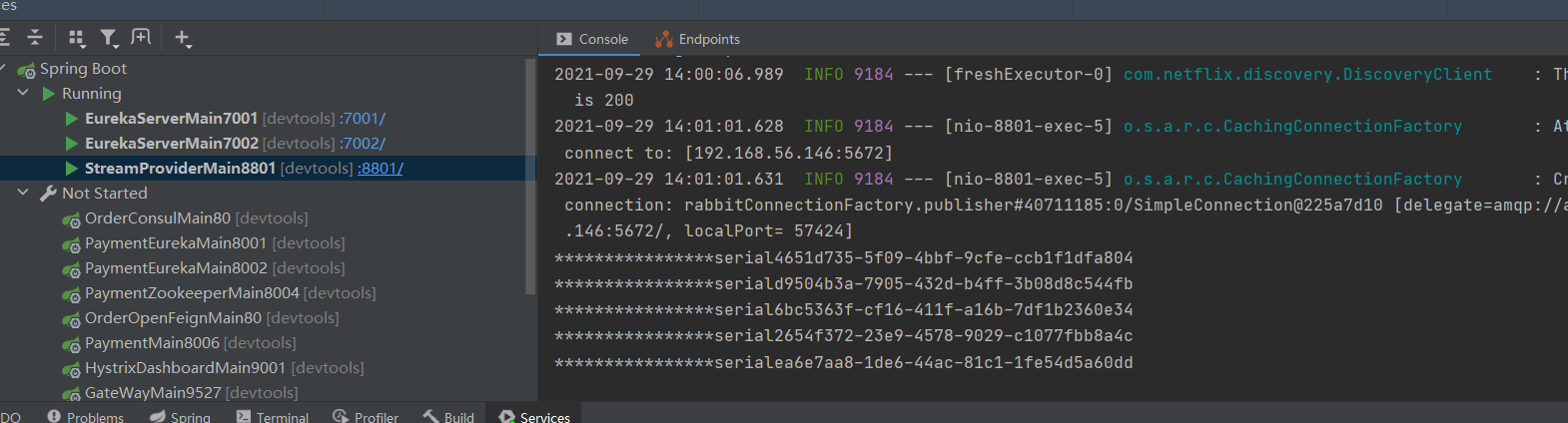The image size is (1568, 423).
Task: Open the Group By options icon
Action: pyautogui.click(x=77, y=38)
